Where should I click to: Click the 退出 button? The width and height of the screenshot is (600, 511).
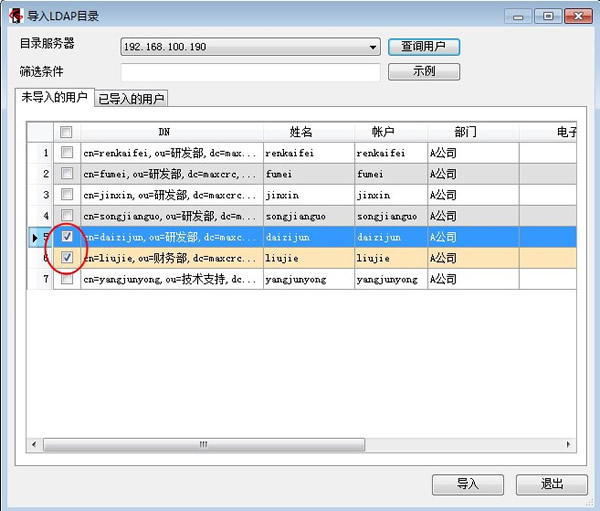551,484
